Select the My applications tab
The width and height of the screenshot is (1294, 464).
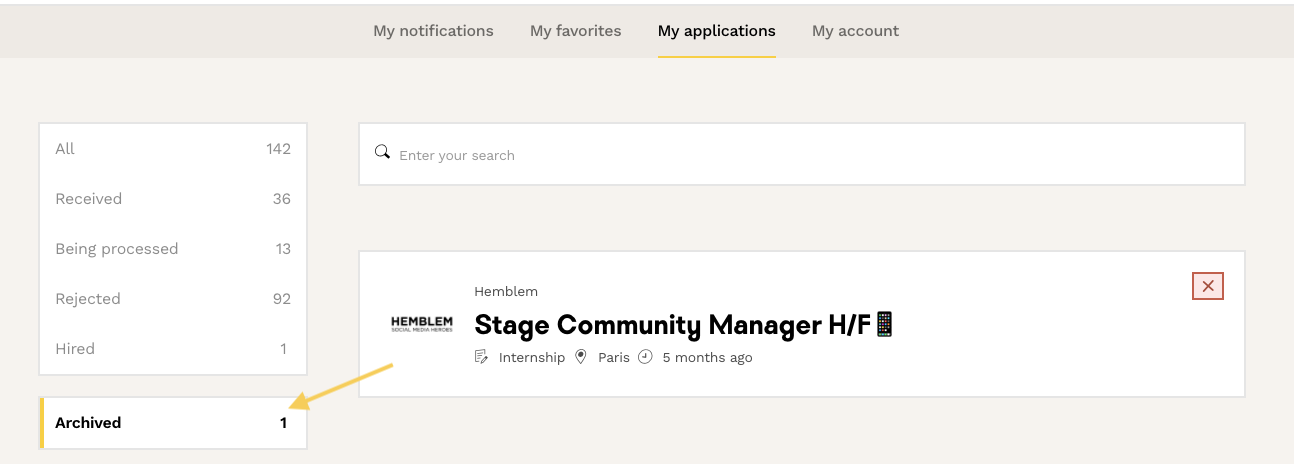point(716,31)
